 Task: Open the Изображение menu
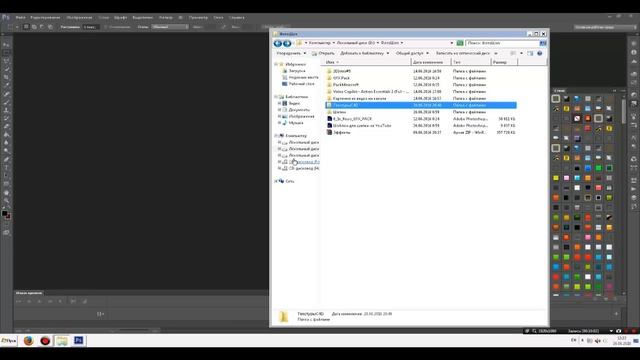(79, 18)
